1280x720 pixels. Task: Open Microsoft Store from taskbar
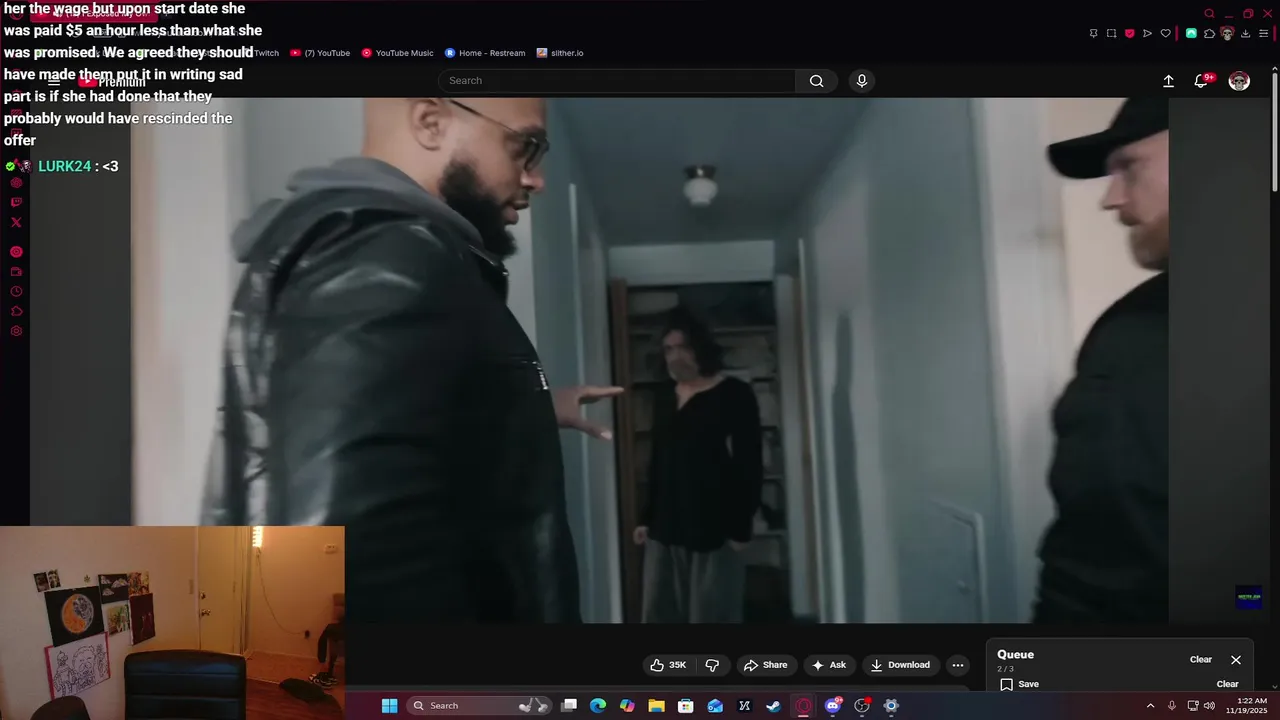(686, 706)
